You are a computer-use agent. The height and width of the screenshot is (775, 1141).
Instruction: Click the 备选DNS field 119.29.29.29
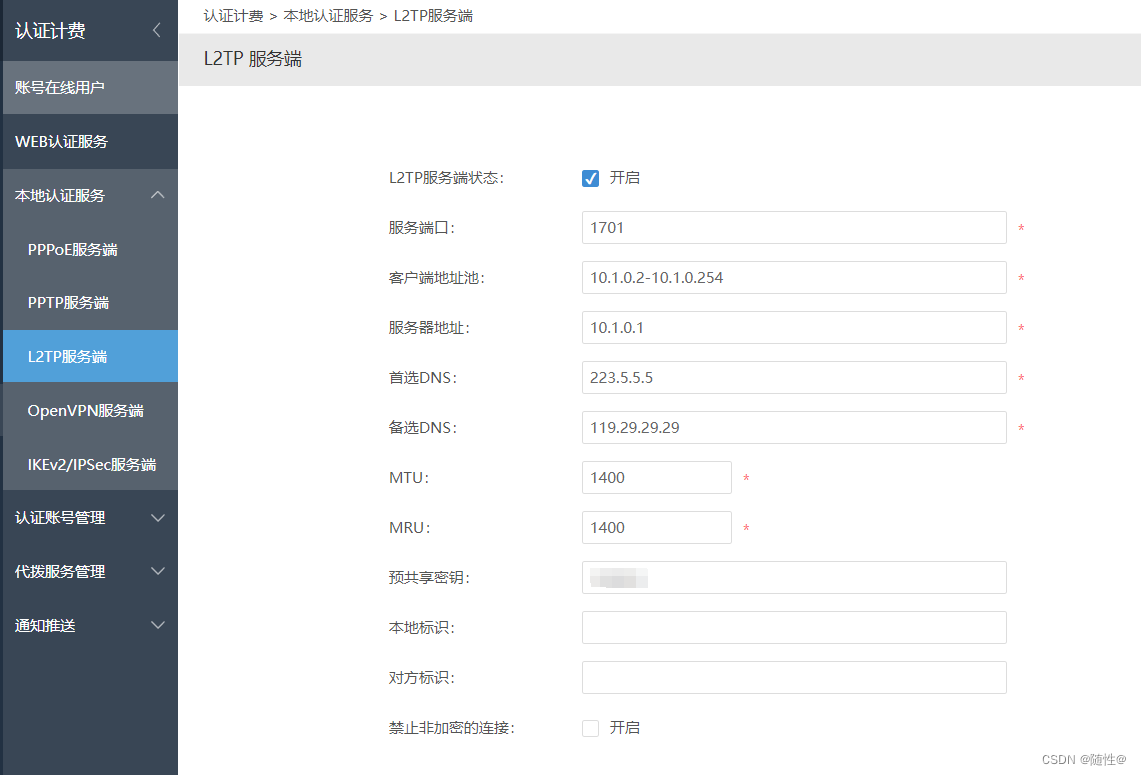click(x=794, y=428)
